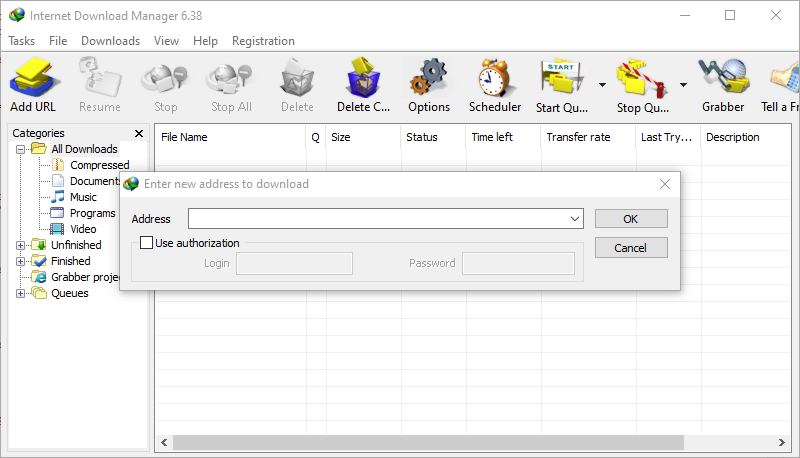Click the Stop Queue icon
The image size is (800, 458).
642,78
